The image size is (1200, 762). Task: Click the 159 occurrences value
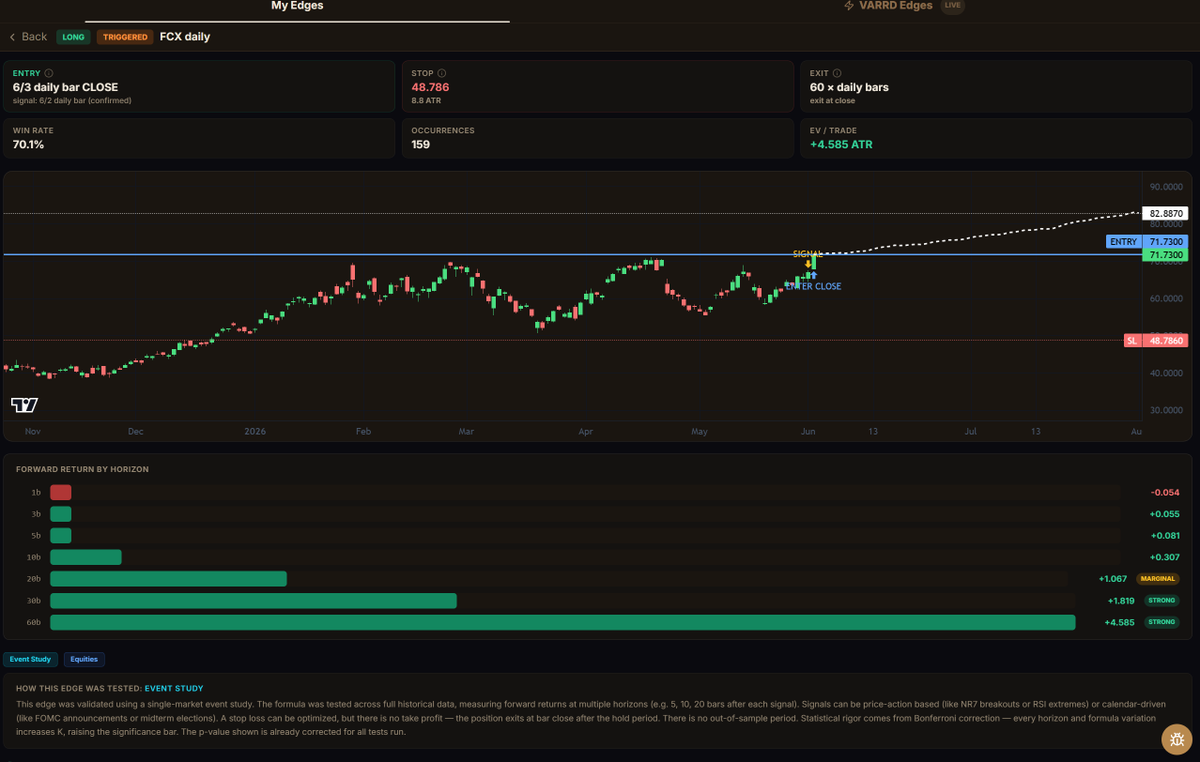pos(421,145)
